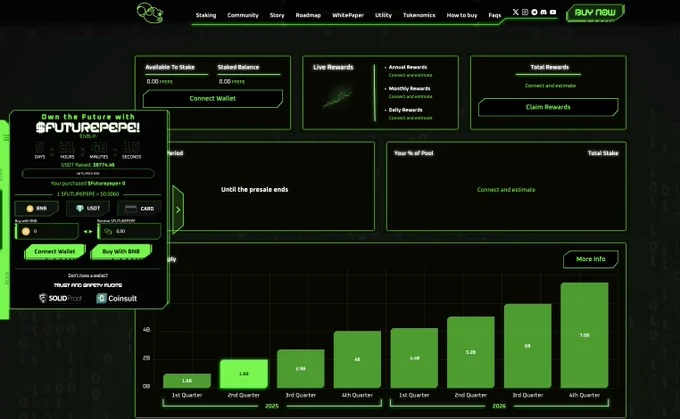Screen dimensions: 680x419
Task: Click Connect and estimate under Annual Rewards
Action: [410, 75]
